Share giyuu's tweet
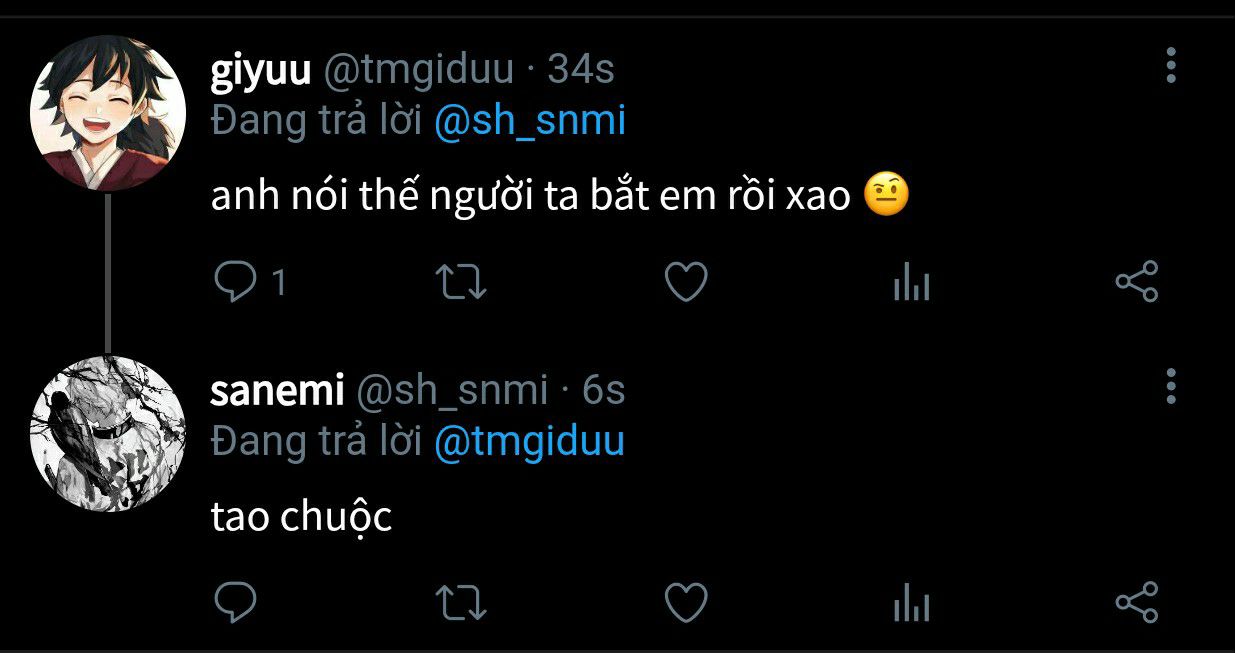The height and width of the screenshot is (653, 1235). pos(1136,282)
